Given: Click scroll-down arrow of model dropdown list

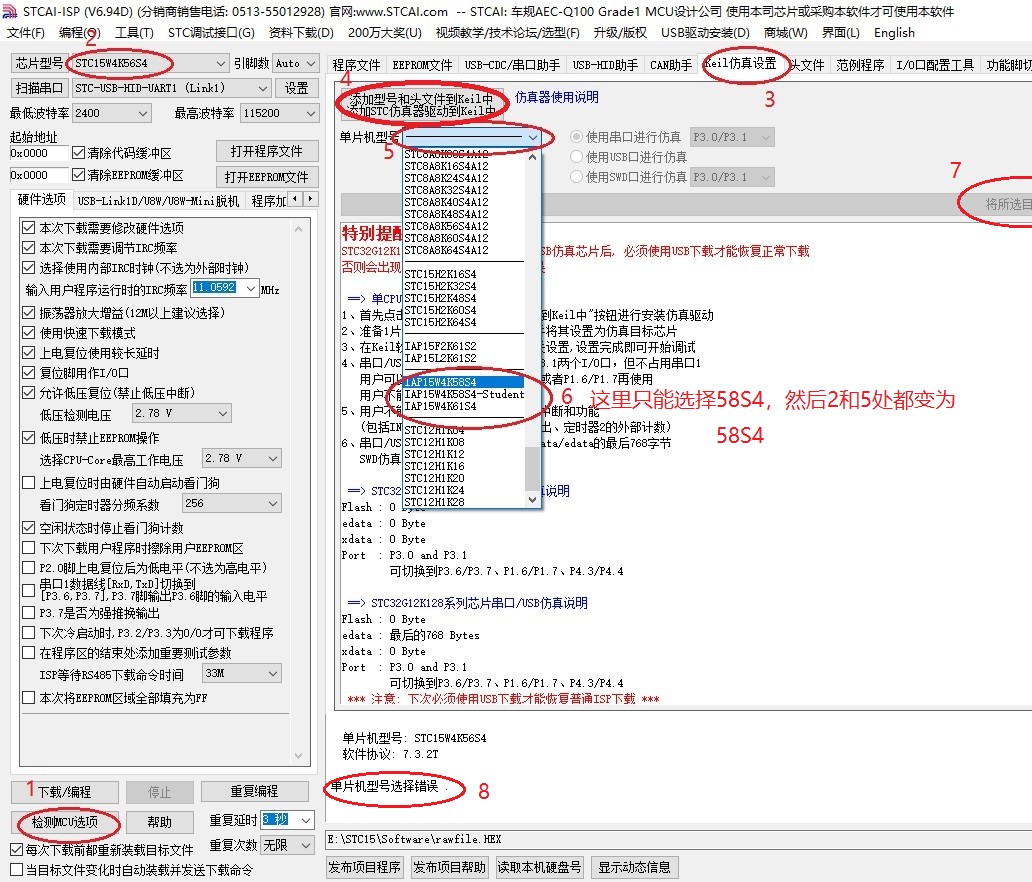Looking at the screenshot, I should pyautogui.click(x=532, y=500).
